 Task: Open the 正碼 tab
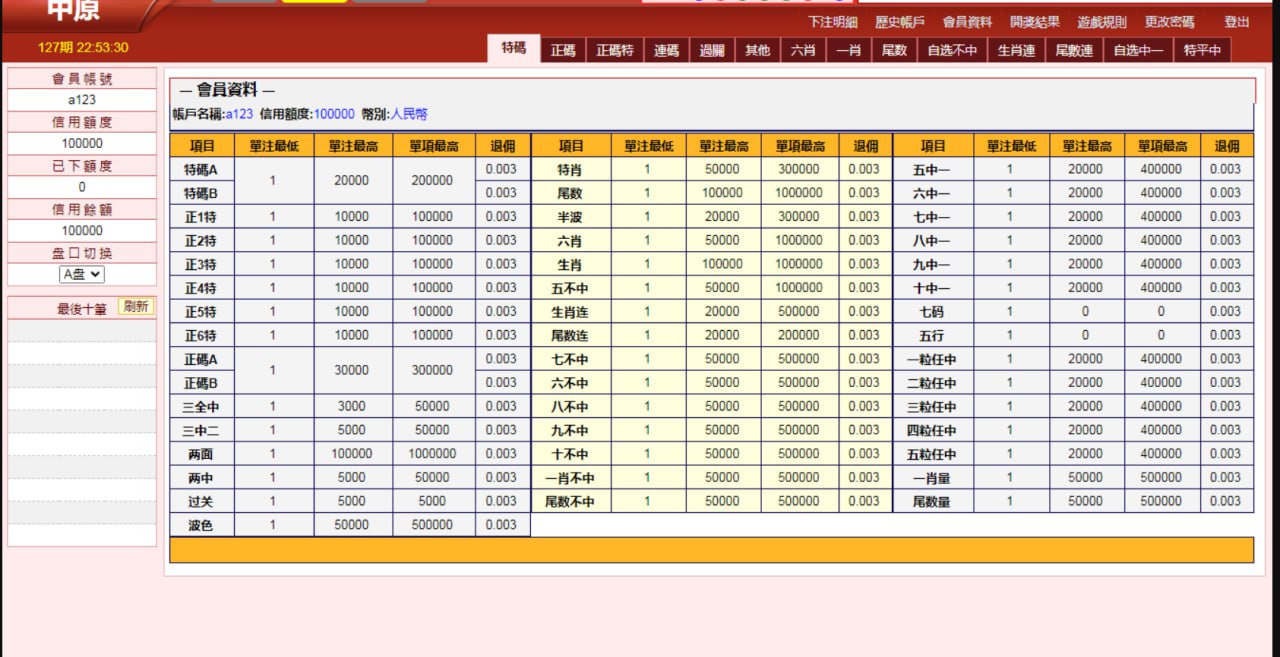click(x=563, y=50)
